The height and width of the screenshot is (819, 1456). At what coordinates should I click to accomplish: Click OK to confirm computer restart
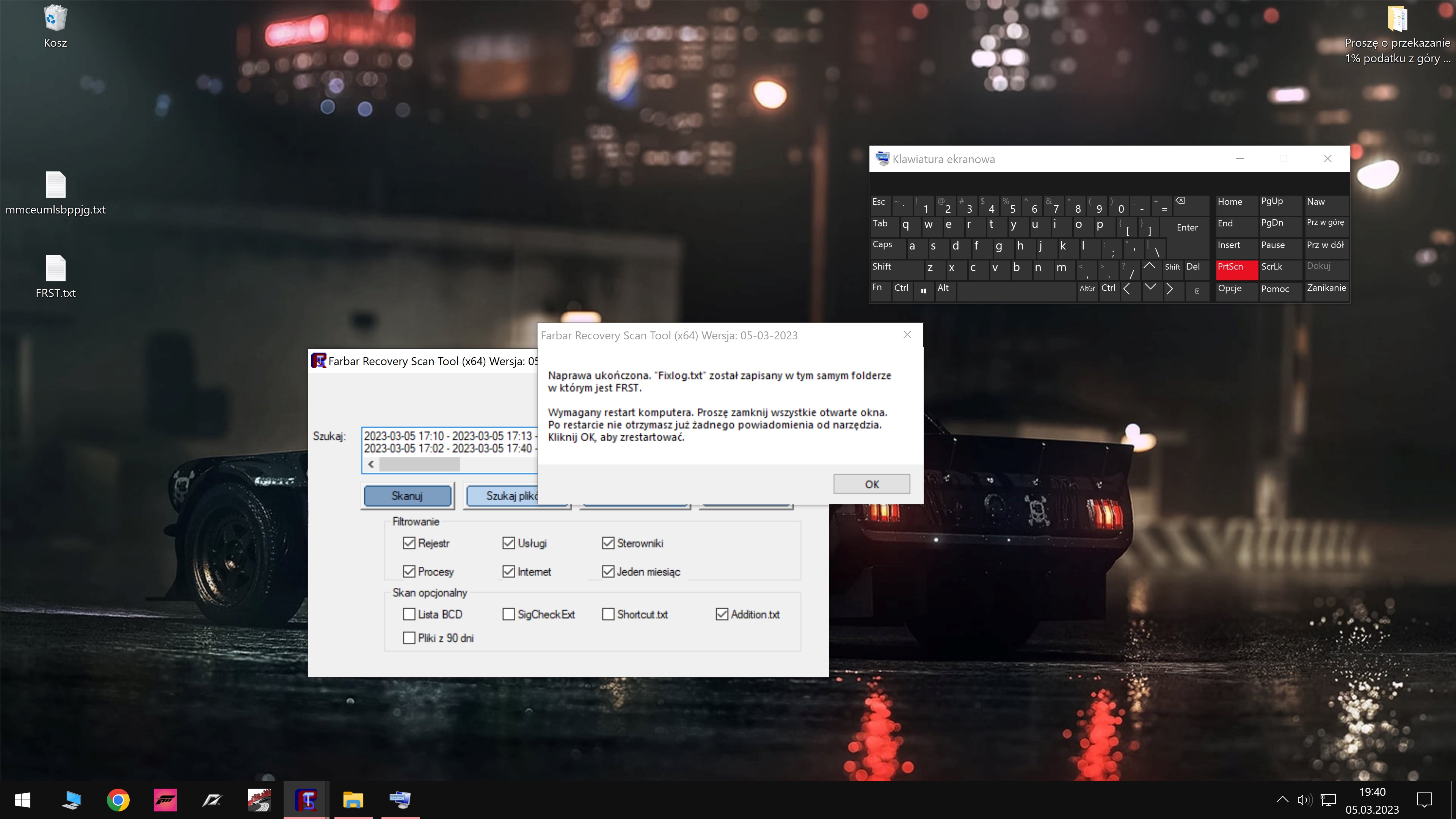coord(871,484)
